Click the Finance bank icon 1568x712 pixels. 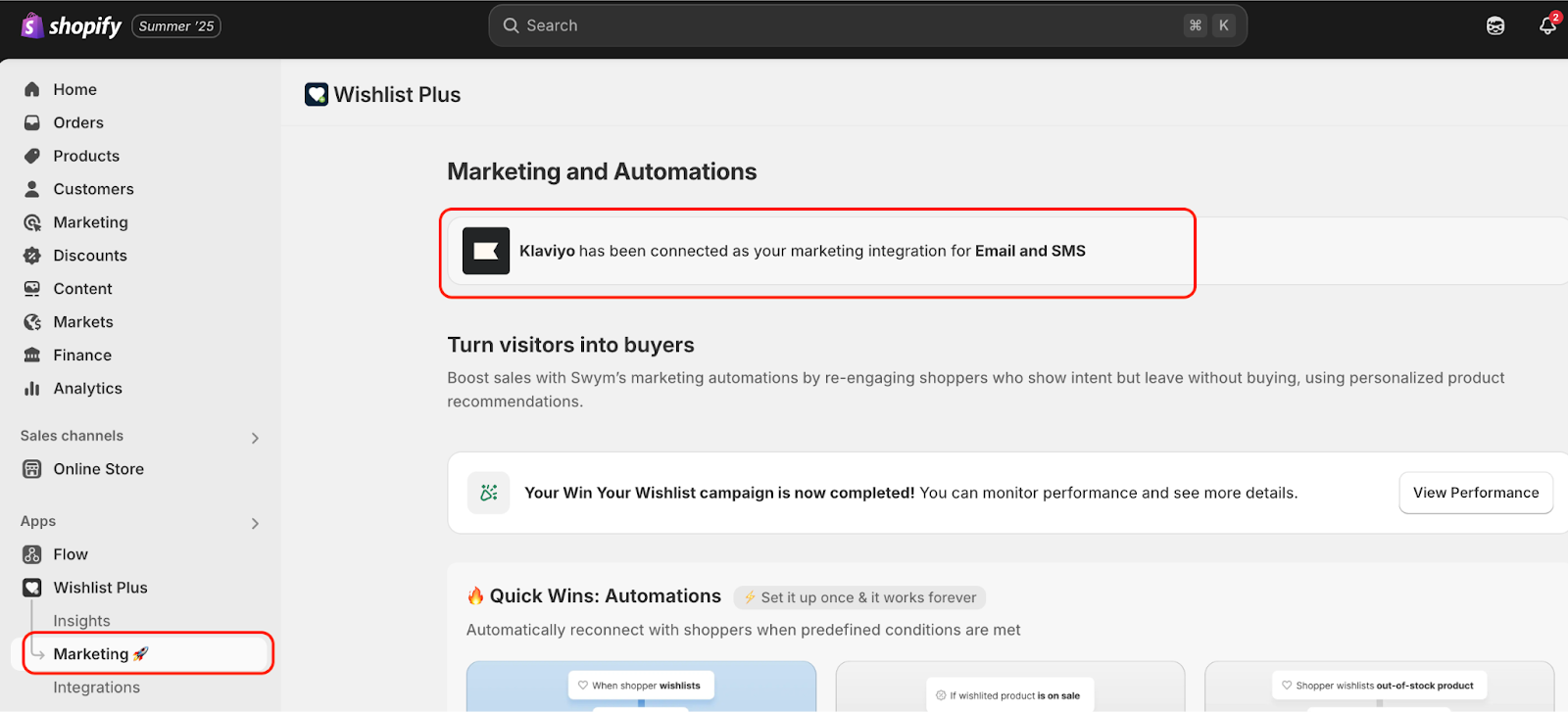pyautogui.click(x=32, y=356)
